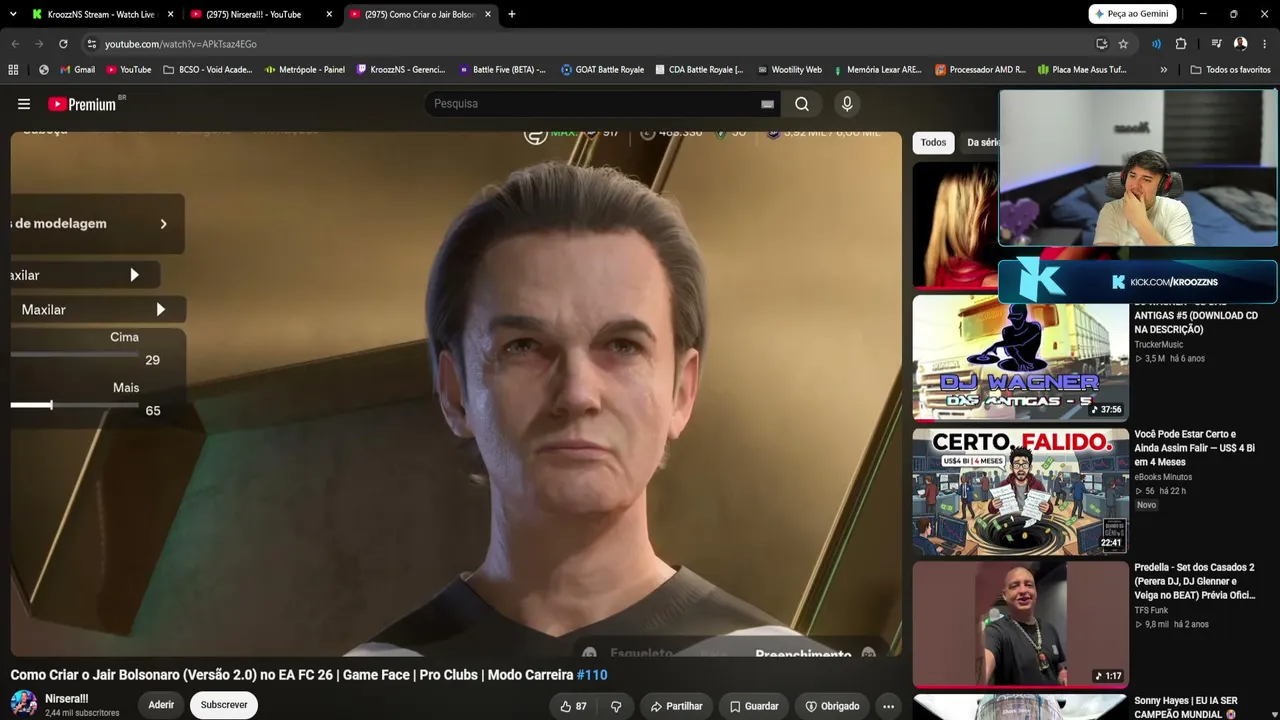This screenshot has width=1280, height=720.
Task: Open more actions ellipsis below video
Action: [888, 706]
